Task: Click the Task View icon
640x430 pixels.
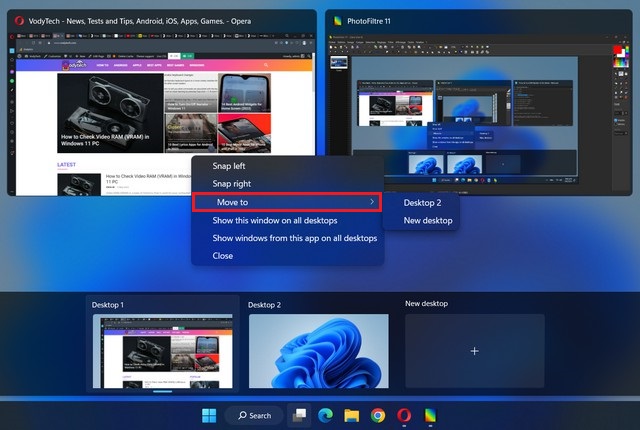Action: [299, 415]
